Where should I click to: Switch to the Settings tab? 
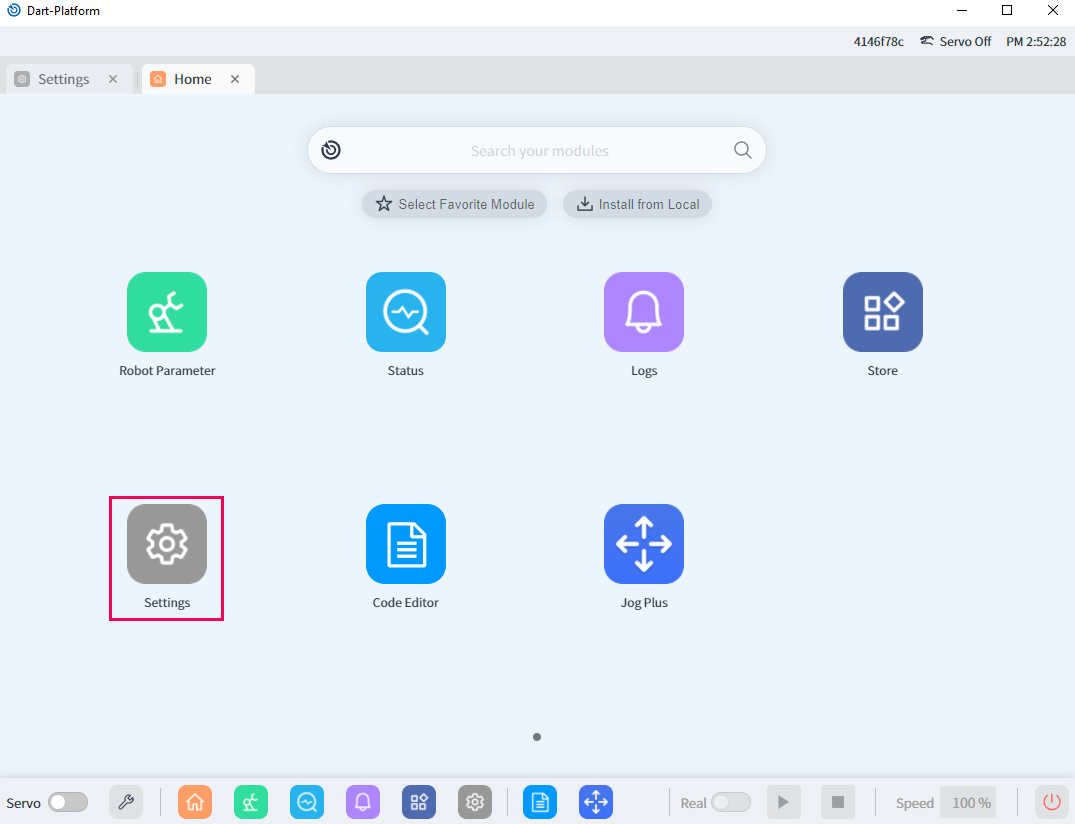click(63, 79)
